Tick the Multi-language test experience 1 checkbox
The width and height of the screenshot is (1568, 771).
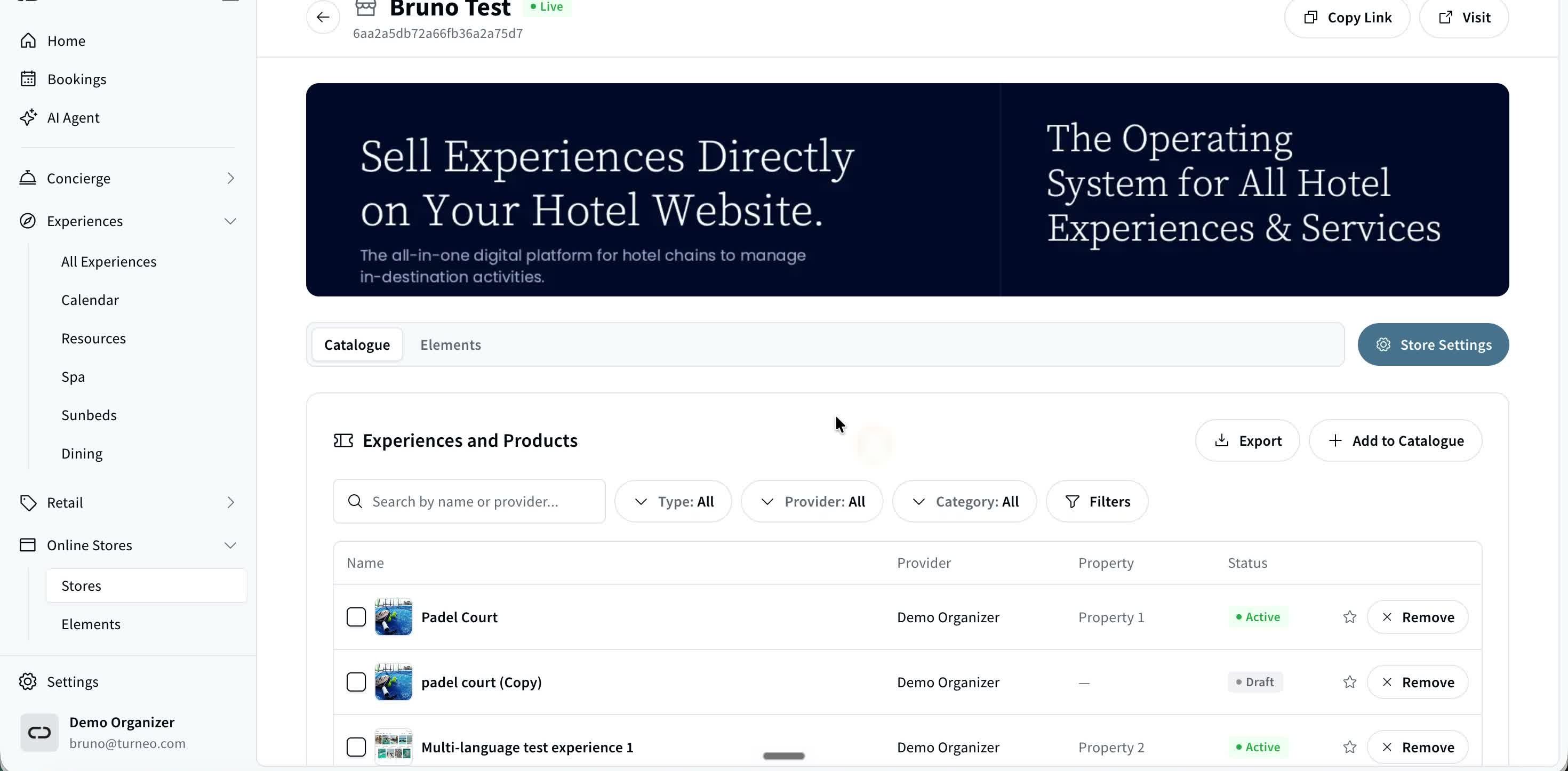(356, 747)
